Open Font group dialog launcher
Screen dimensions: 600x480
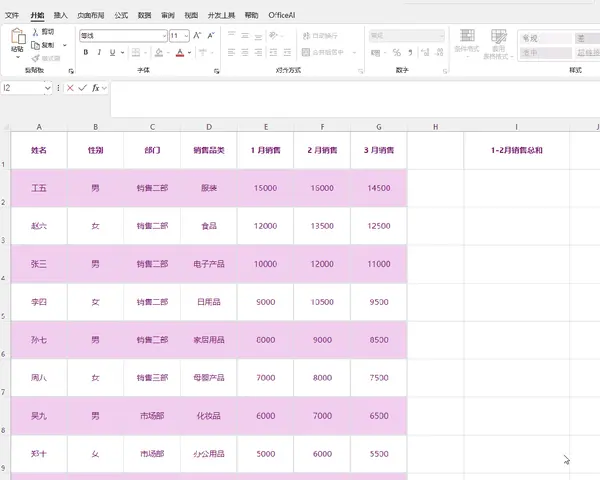pyautogui.click(x=217, y=71)
